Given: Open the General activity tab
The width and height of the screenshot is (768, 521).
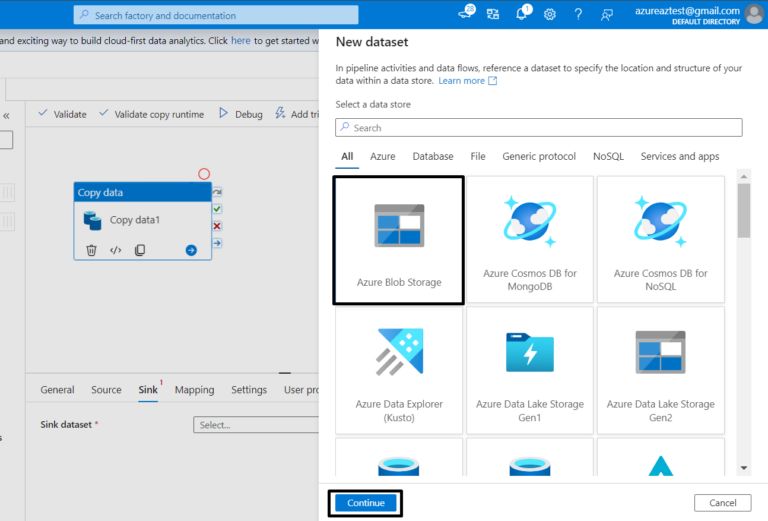Looking at the screenshot, I should click(x=57, y=390).
